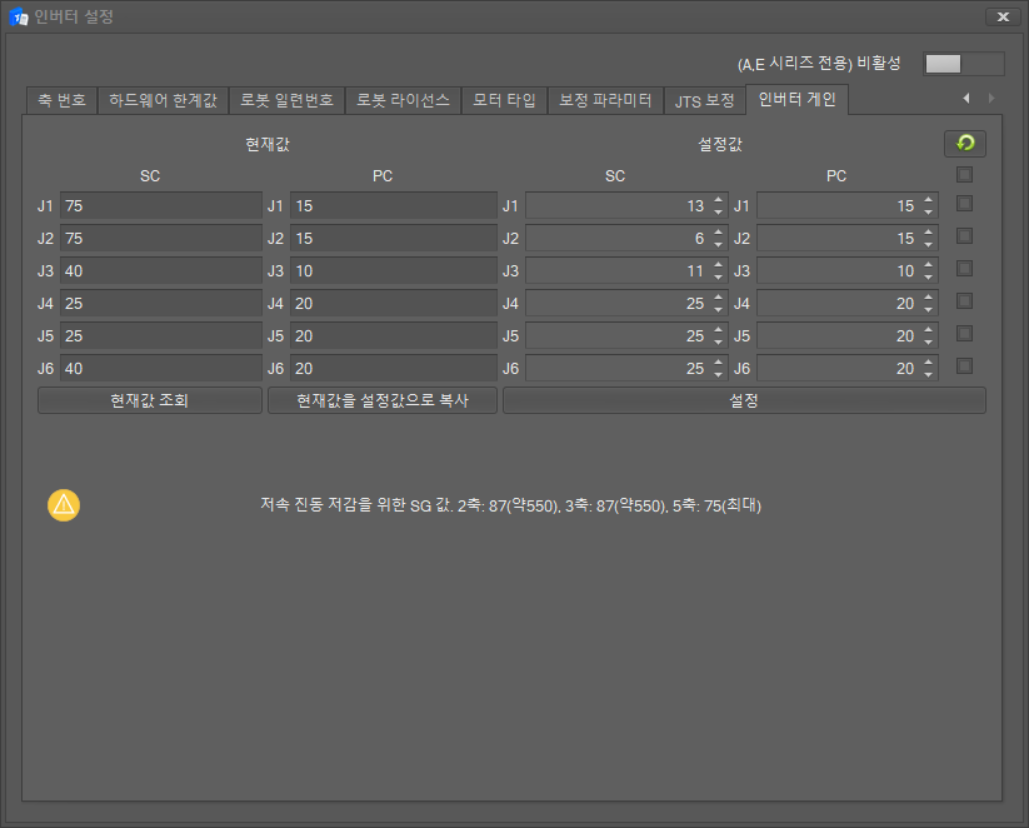
Task: Enable the J4 row checkbox
Action: [x=964, y=301]
